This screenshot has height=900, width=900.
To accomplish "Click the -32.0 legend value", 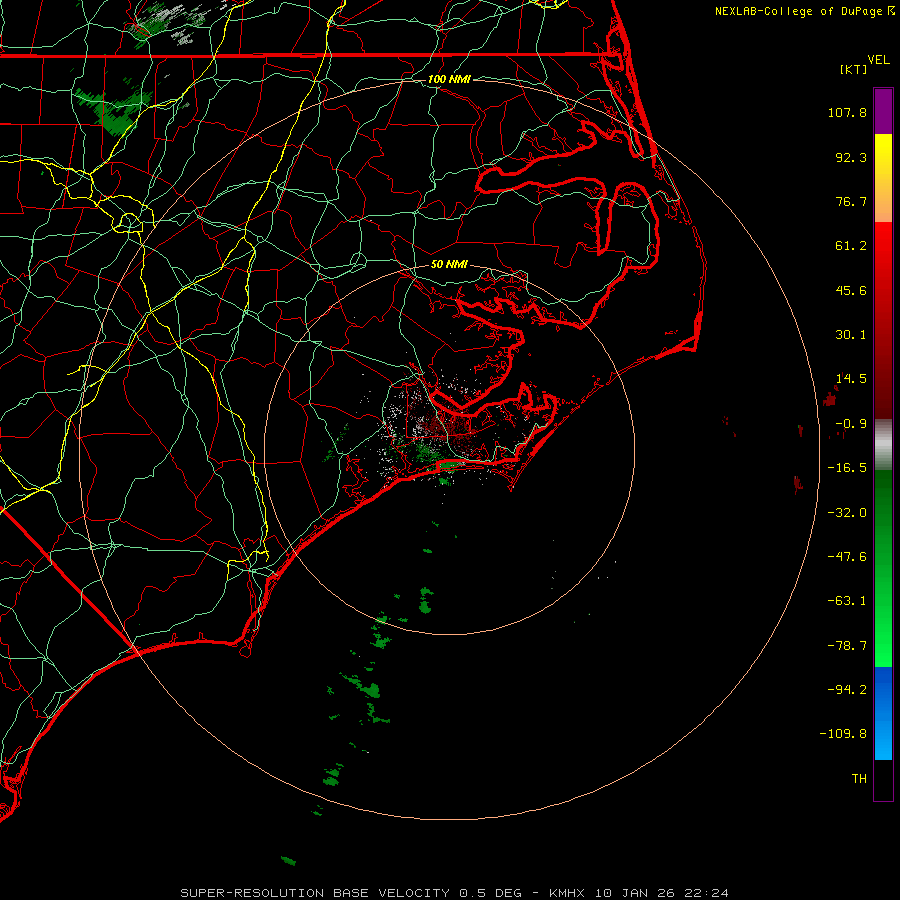I will [x=847, y=513].
